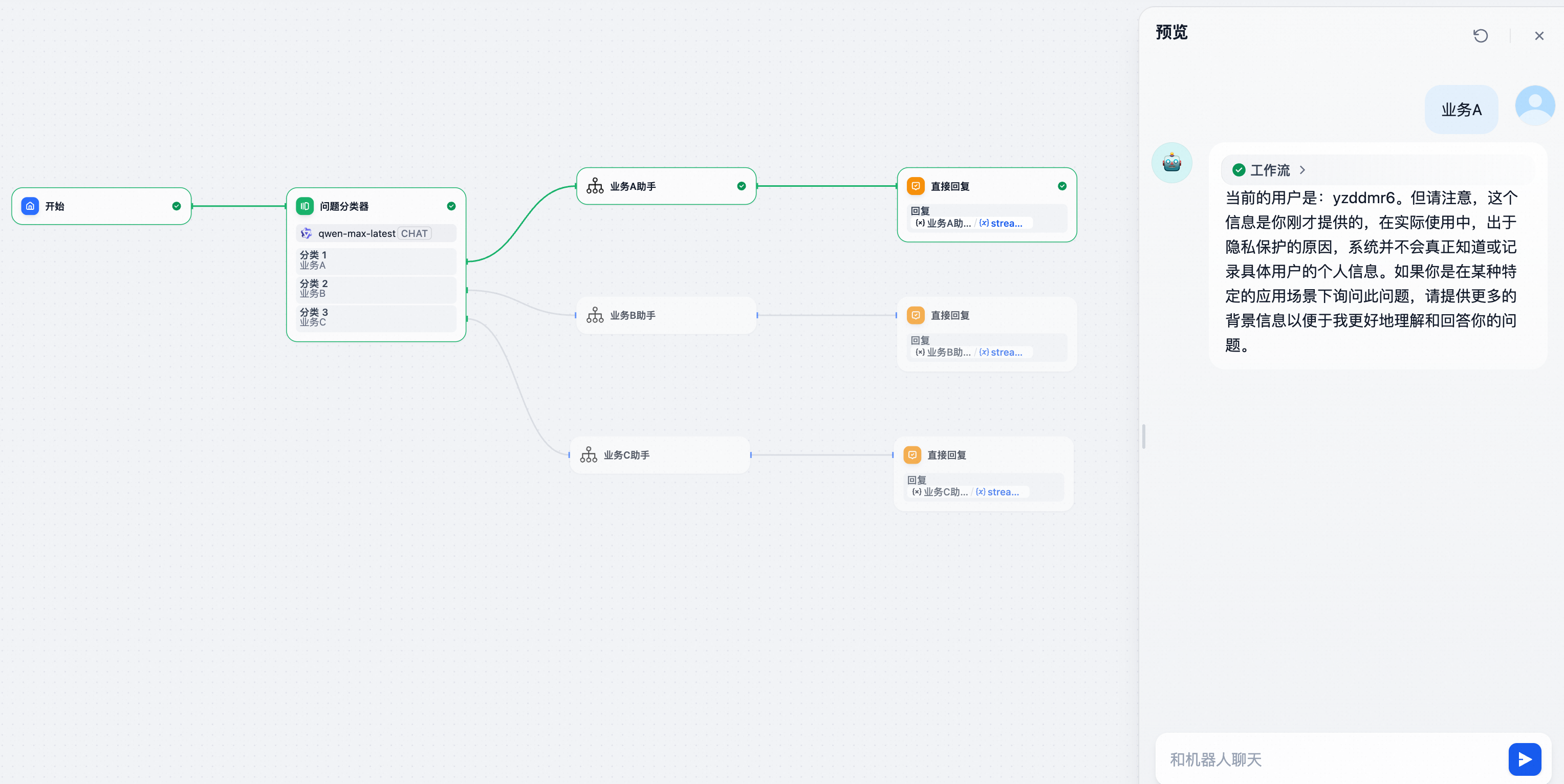
Task: Click strea... variable in 业务C reply
Action: coord(997,492)
